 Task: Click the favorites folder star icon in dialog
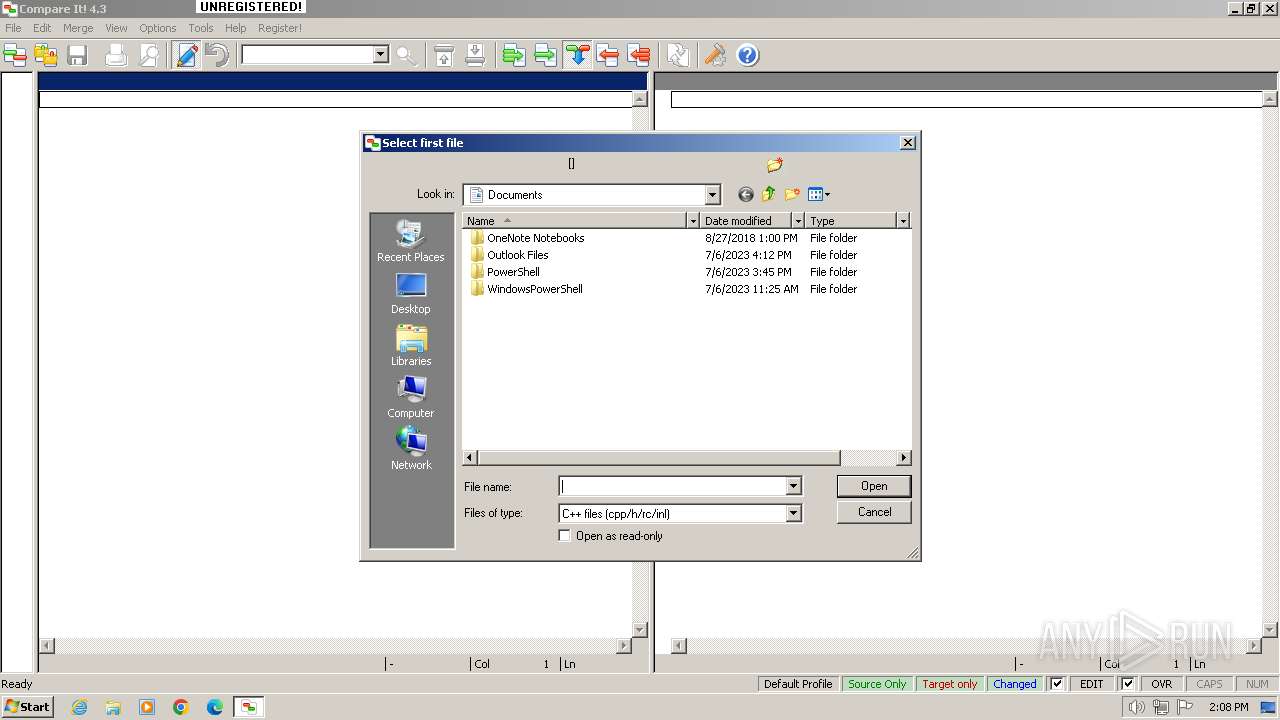pyautogui.click(x=775, y=164)
